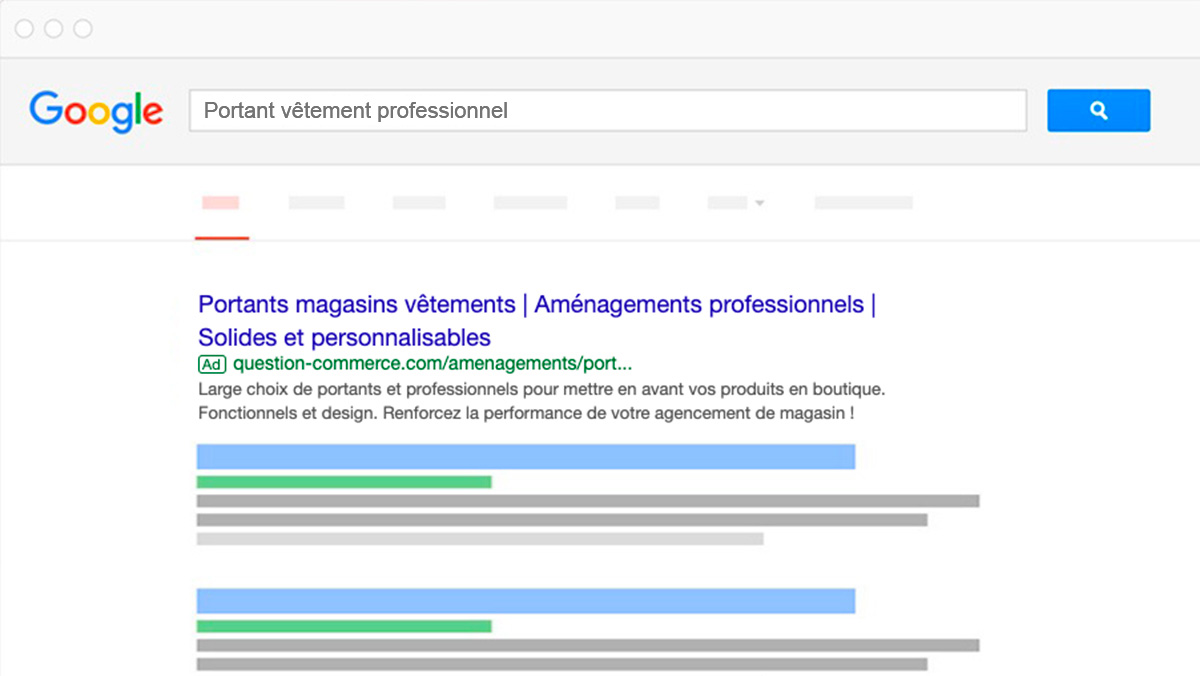
Task: Open the first gray tab right of the red tab
Action: [316, 203]
